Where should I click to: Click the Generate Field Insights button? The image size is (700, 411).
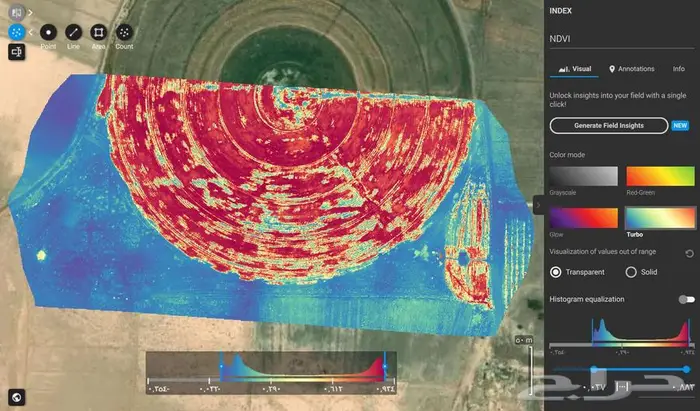coord(609,126)
